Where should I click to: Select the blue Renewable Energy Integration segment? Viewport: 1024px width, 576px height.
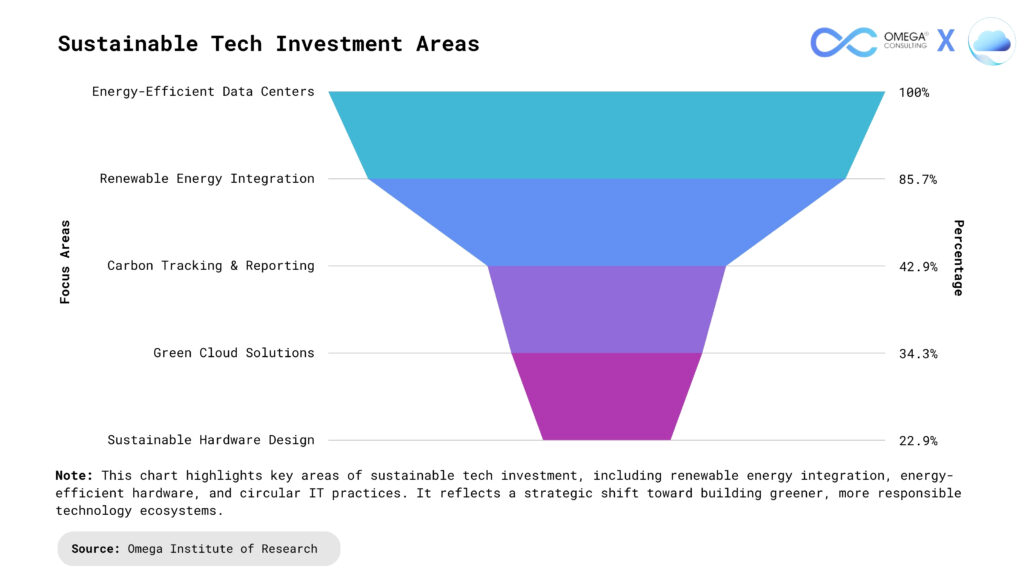(606, 222)
